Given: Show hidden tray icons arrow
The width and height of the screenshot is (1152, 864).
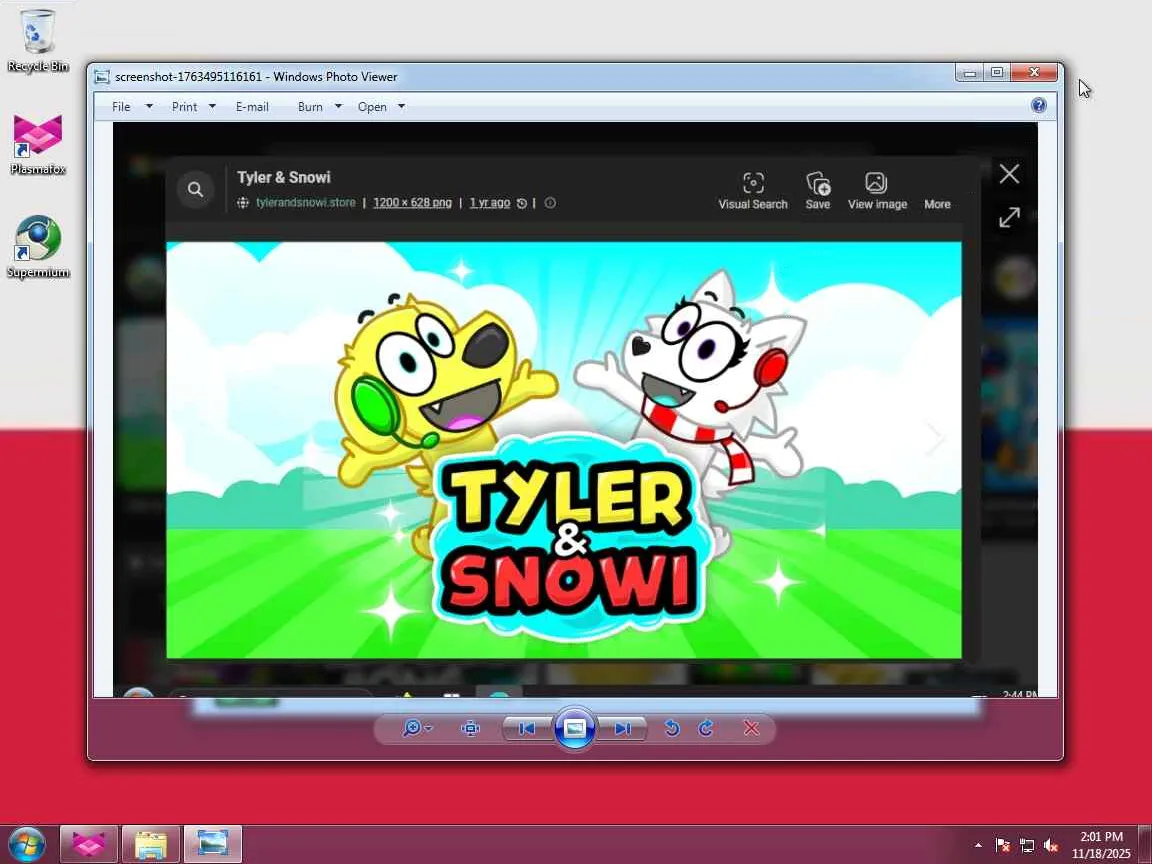Looking at the screenshot, I should point(978,846).
